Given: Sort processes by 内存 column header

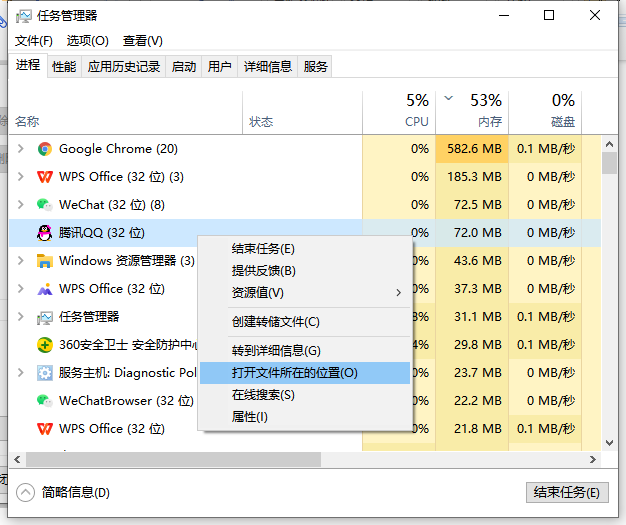Looking at the screenshot, I should coord(489,121).
